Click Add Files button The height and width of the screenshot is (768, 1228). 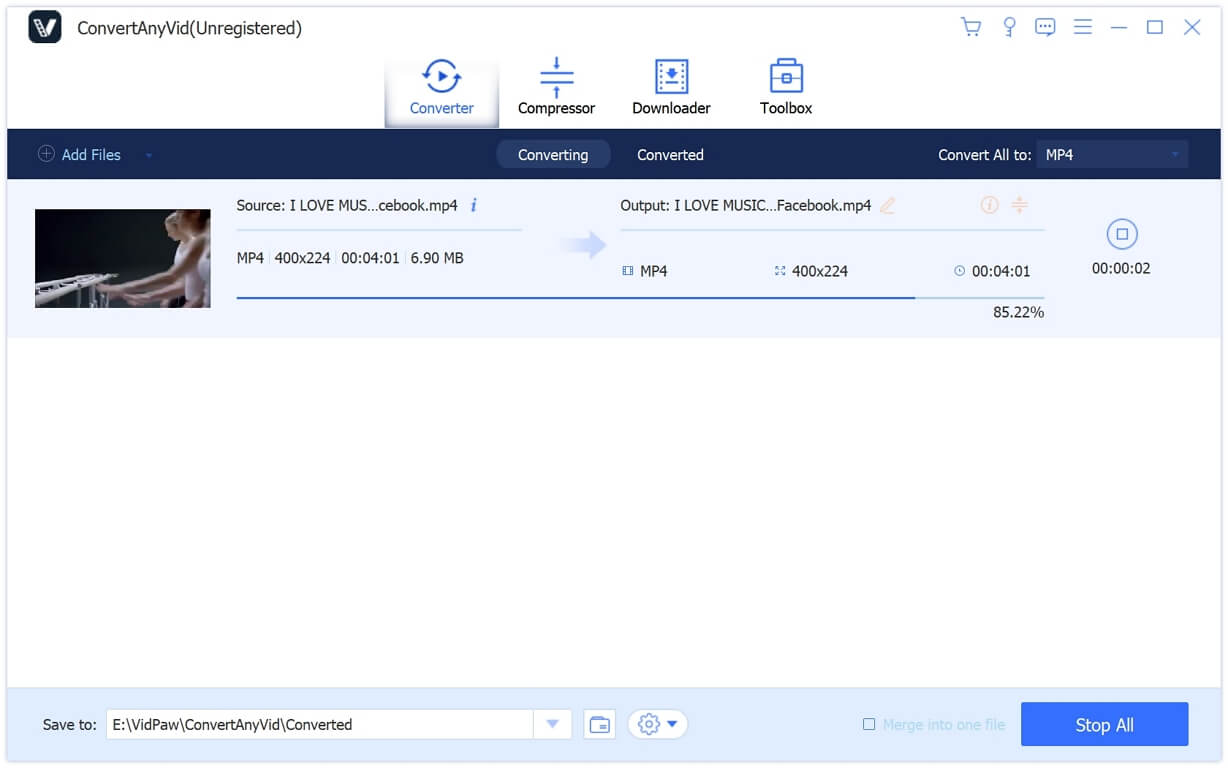pyautogui.click(x=80, y=155)
